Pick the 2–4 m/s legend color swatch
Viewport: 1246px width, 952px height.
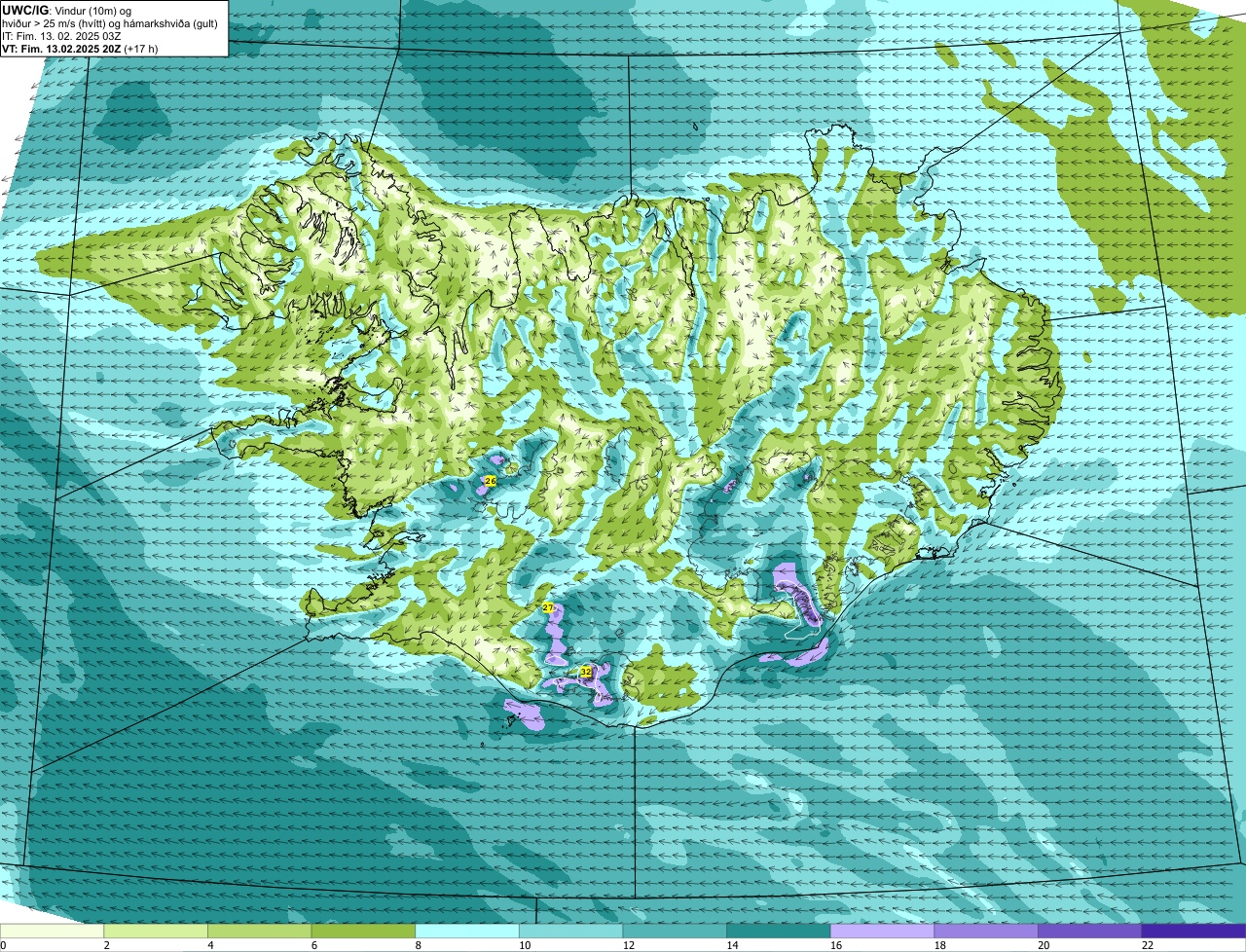tap(156, 932)
